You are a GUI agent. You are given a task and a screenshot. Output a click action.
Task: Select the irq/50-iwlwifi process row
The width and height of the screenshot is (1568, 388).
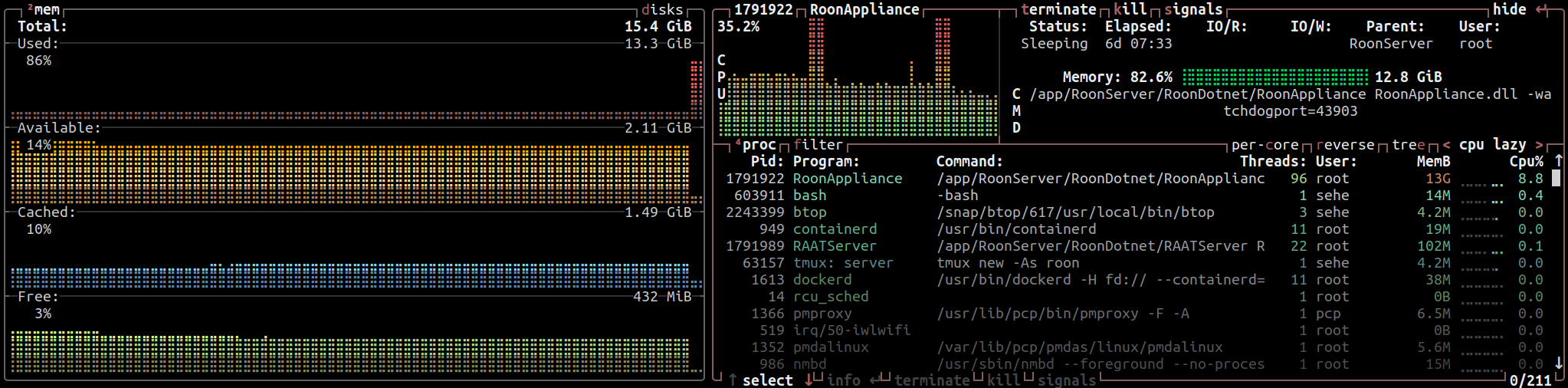(x=1134, y=330)
